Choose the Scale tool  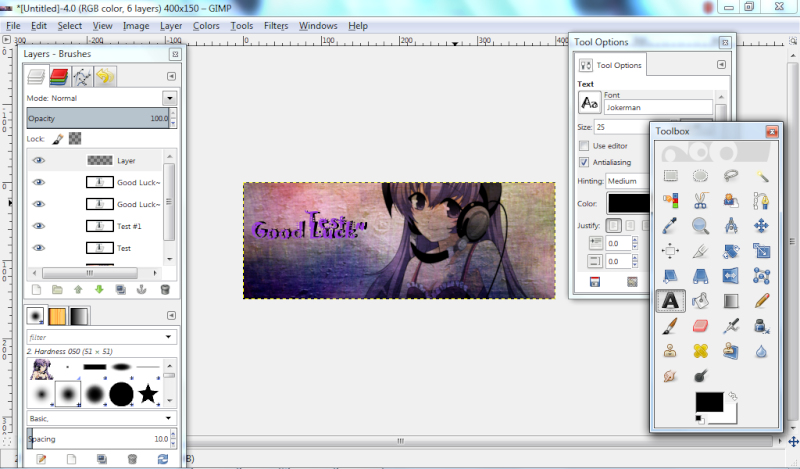tap(761, 251)
